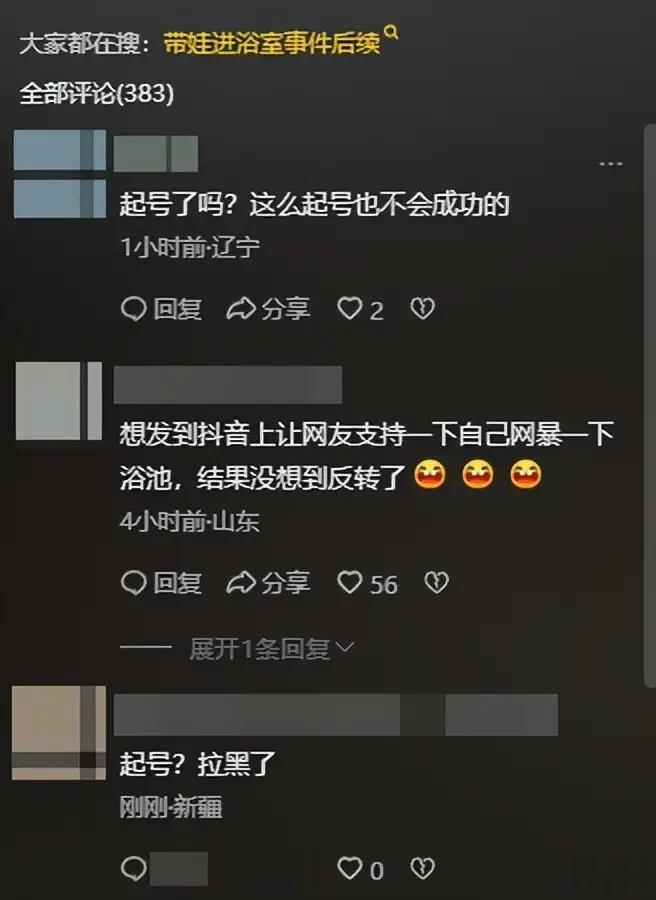Click the search magnifier icon beside trending topic
656x900 pixels.
(391, 32)
